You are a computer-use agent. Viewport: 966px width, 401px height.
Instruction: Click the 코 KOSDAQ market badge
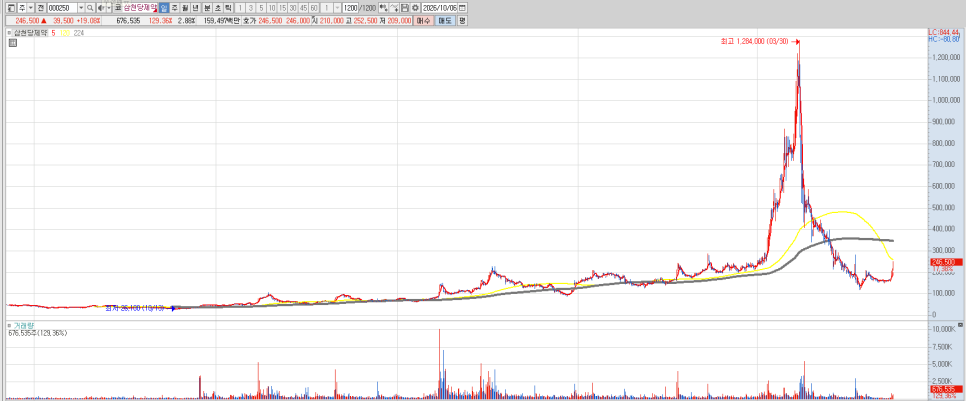(x=117, y=8)
